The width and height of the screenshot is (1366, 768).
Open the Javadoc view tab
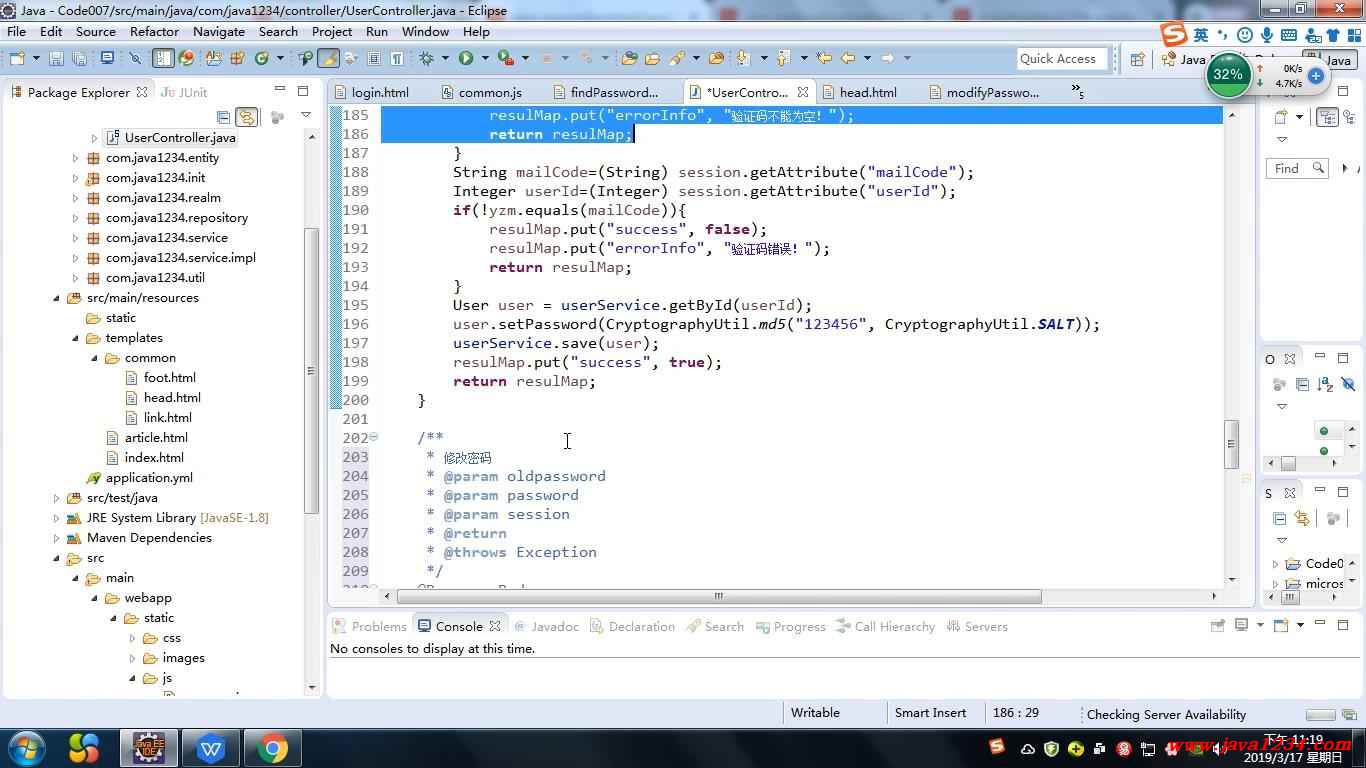click(x=546, y=626)
